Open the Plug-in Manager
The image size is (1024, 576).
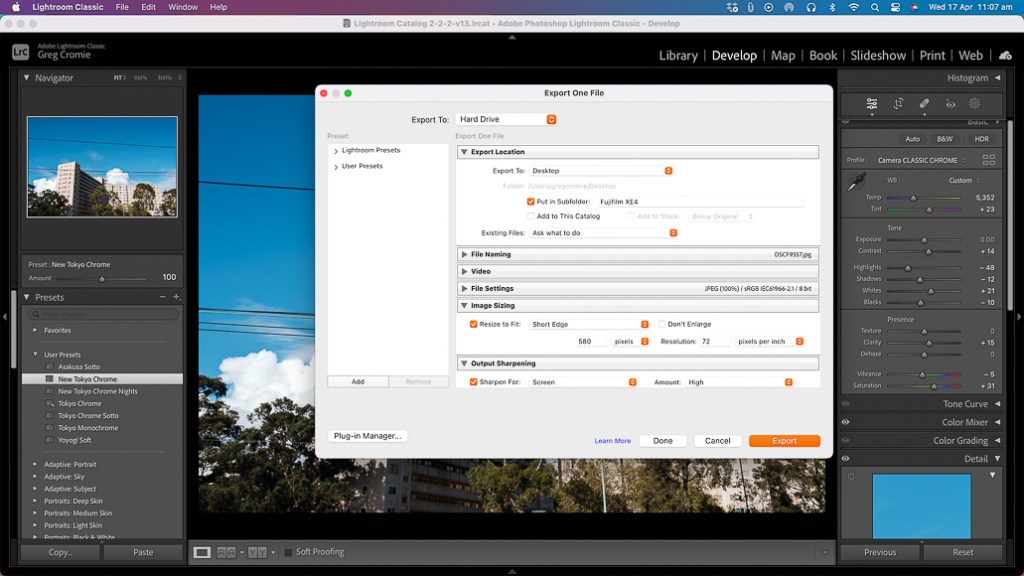click(367, 436)
